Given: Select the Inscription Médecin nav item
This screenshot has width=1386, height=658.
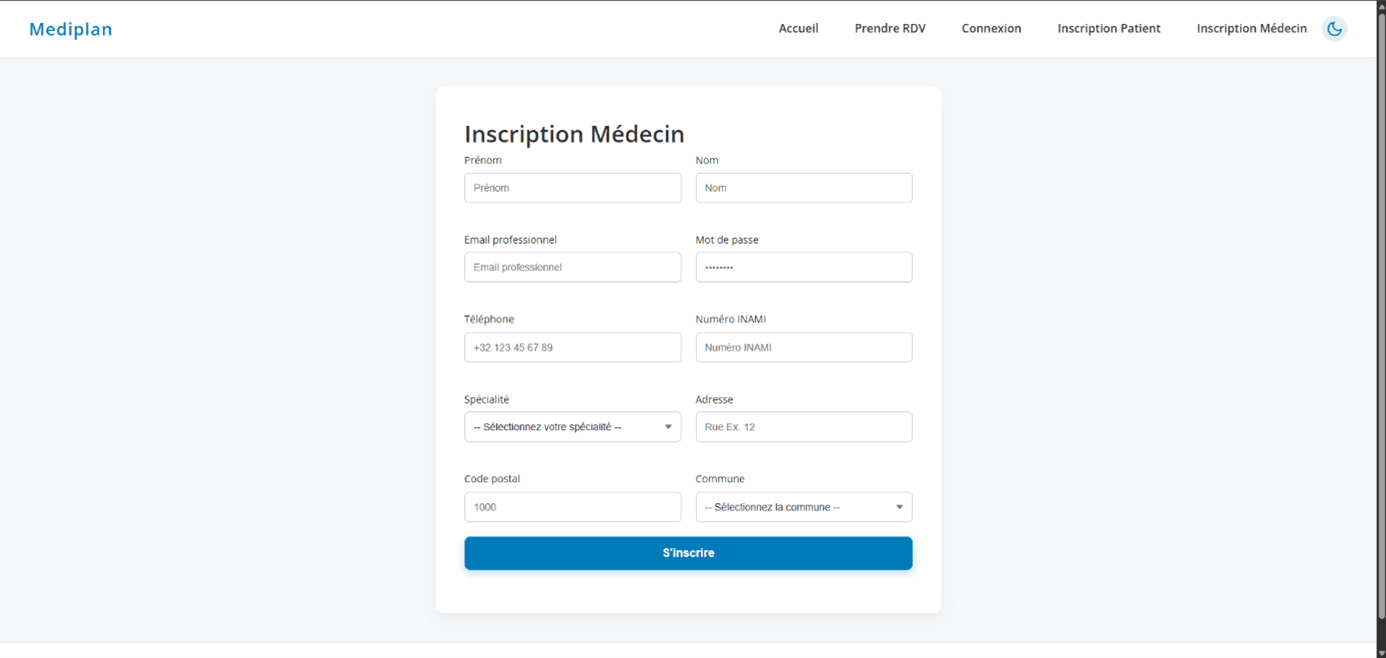Looking at the screenshot, I should [x=1251, y=28].
